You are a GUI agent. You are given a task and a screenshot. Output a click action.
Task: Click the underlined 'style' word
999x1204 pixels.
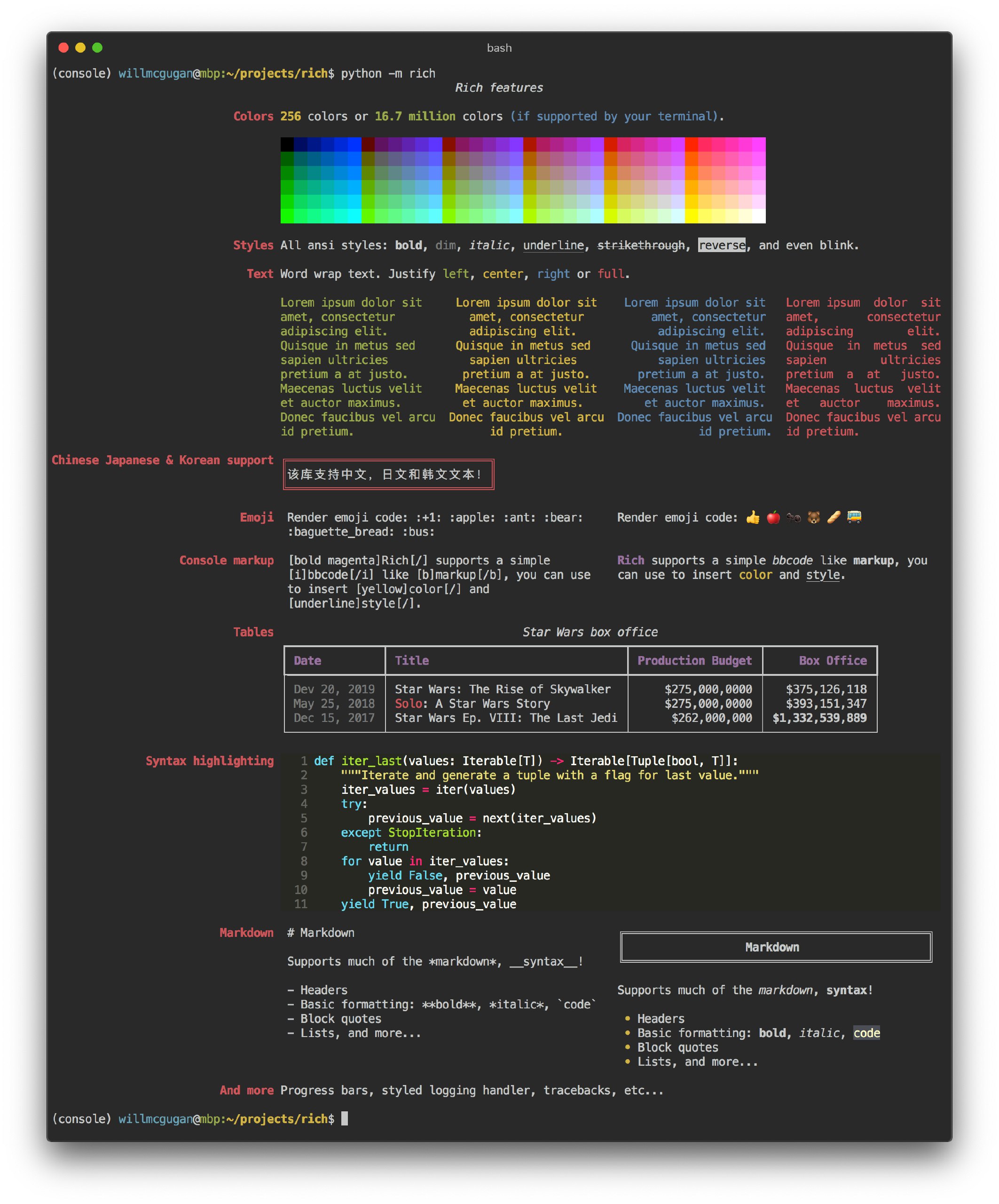tap(823, 575)
